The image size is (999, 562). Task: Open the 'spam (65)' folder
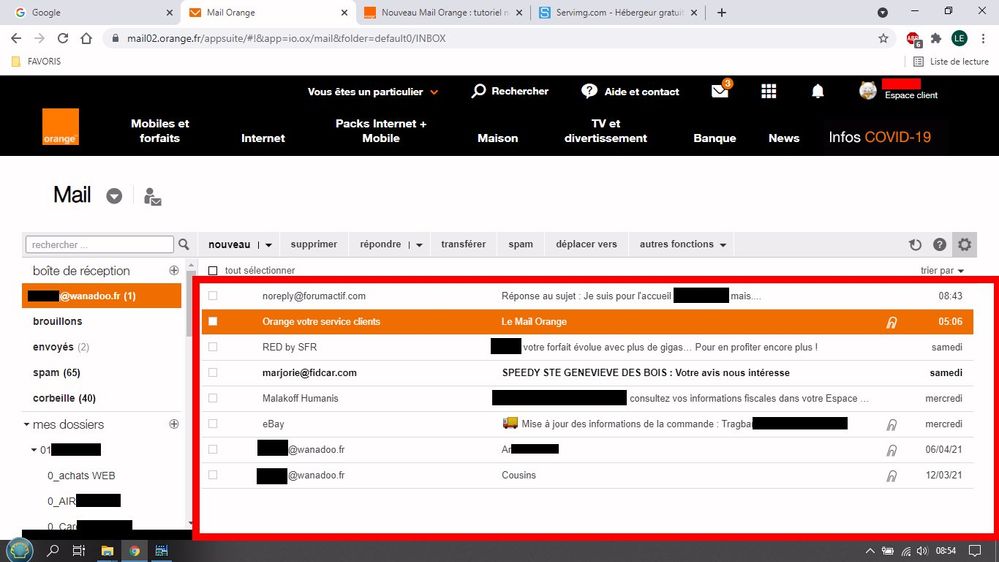coord(57,372)
